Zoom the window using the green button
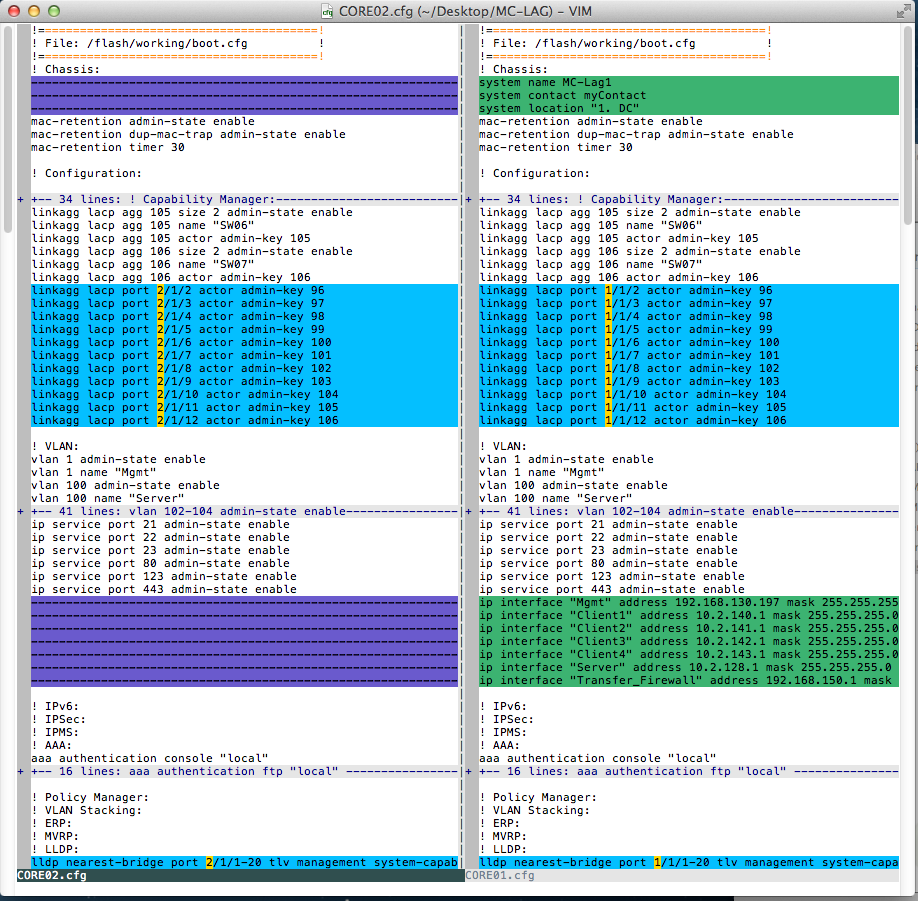 click(x=54, y=10)
